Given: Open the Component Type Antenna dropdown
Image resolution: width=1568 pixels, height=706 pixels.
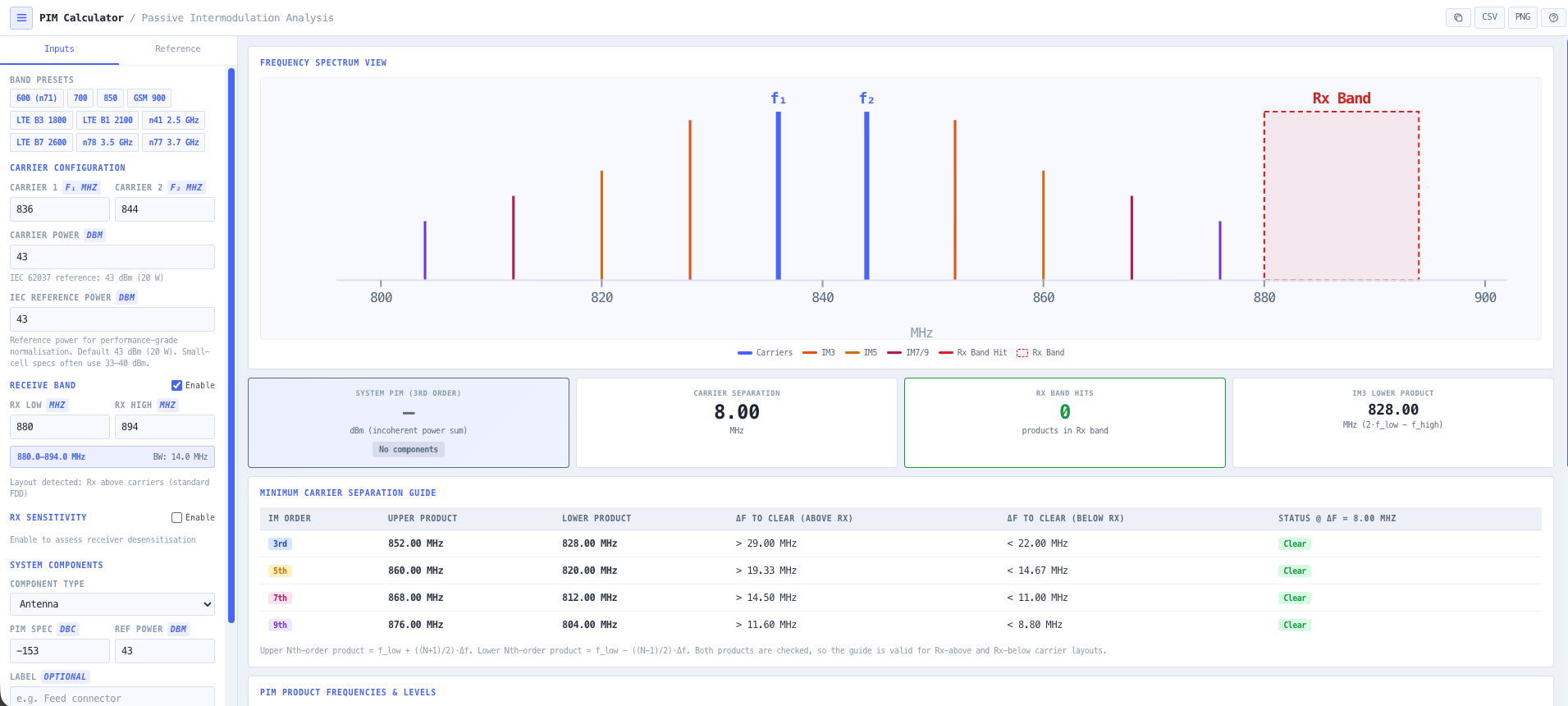Looking at the screenshot, I should (x=112, y=604).
